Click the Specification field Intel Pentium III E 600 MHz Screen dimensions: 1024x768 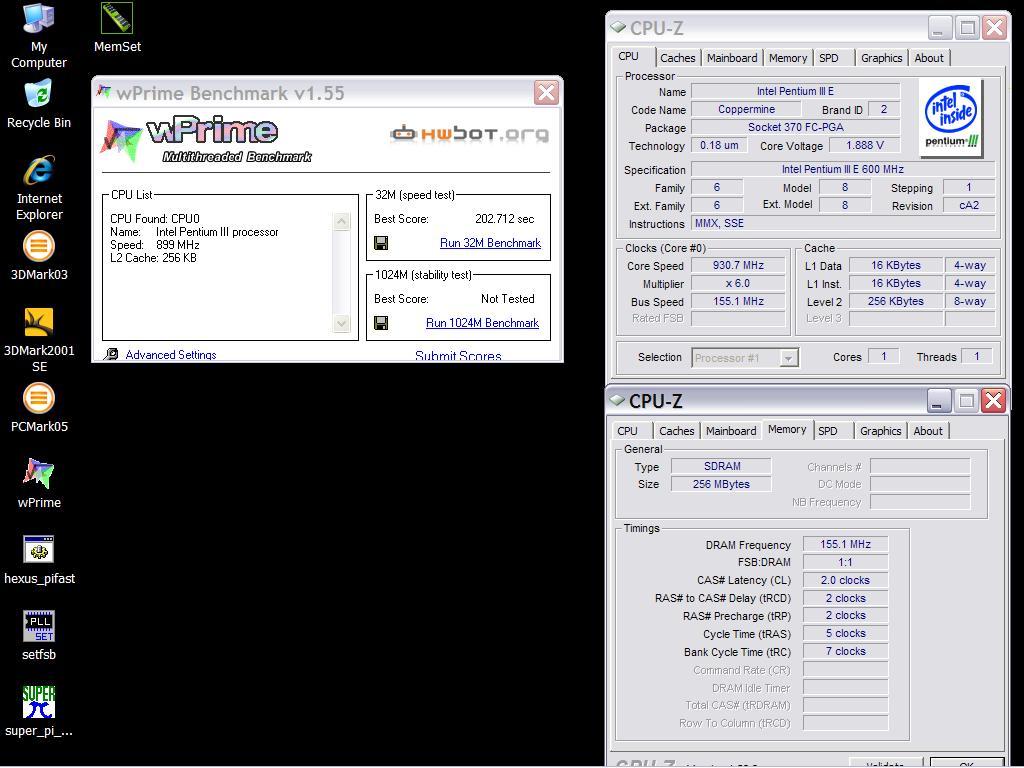click(842, 169)
